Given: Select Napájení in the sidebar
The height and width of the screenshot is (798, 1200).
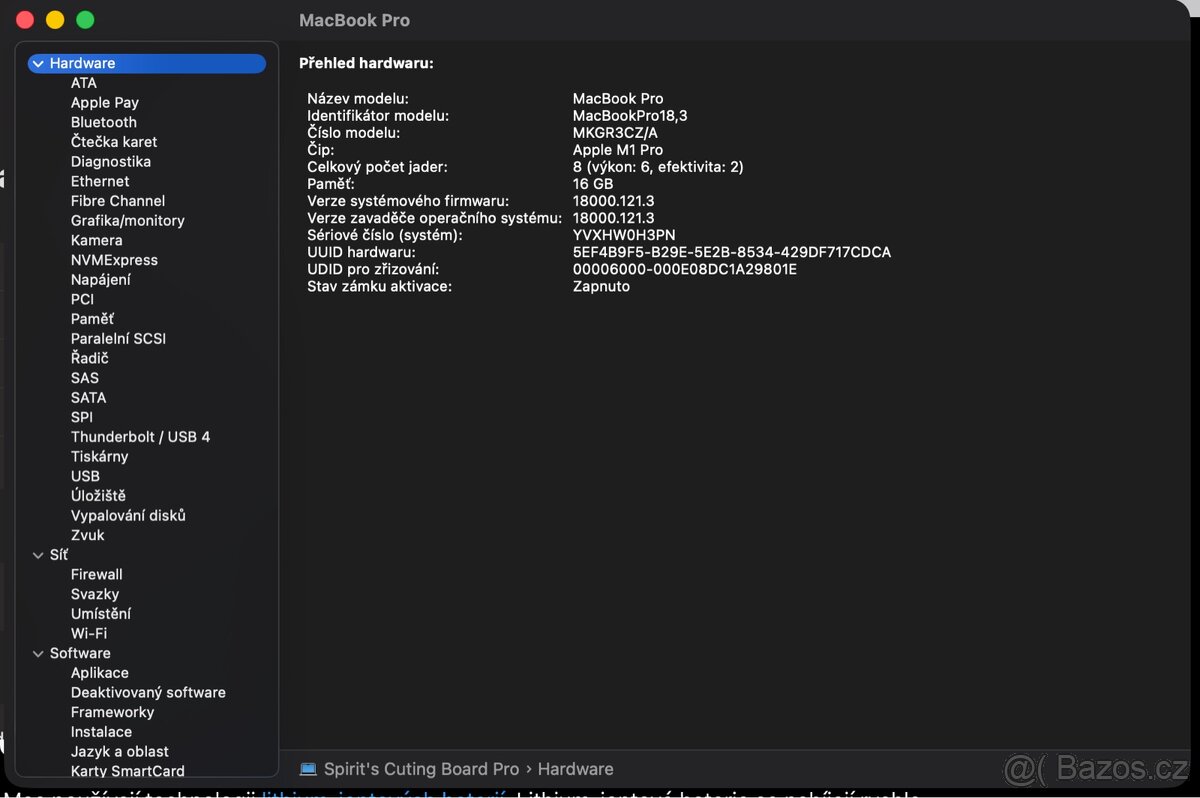Looking at the screenshot, I should (101, 279).
